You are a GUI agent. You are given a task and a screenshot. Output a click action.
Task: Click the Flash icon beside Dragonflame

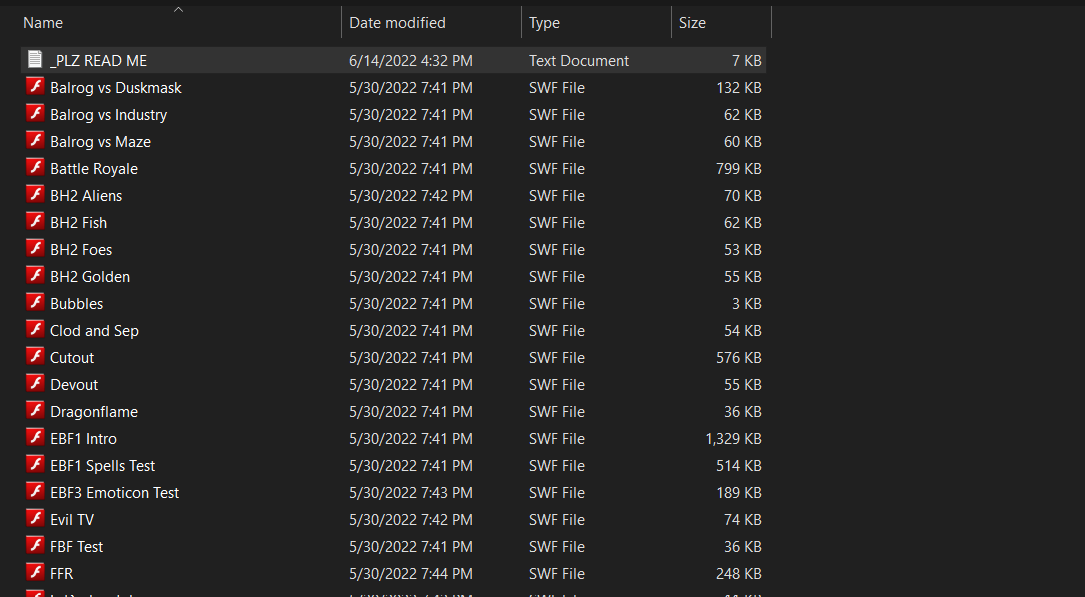tap(36, 411)
